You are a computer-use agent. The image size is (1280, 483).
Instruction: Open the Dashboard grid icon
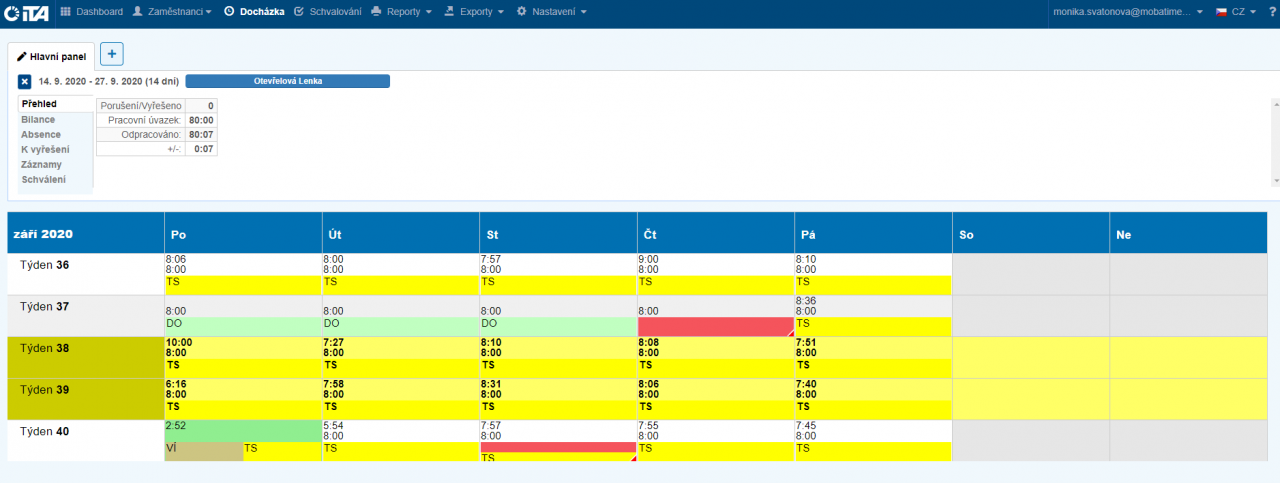click(x=66, y=12)
